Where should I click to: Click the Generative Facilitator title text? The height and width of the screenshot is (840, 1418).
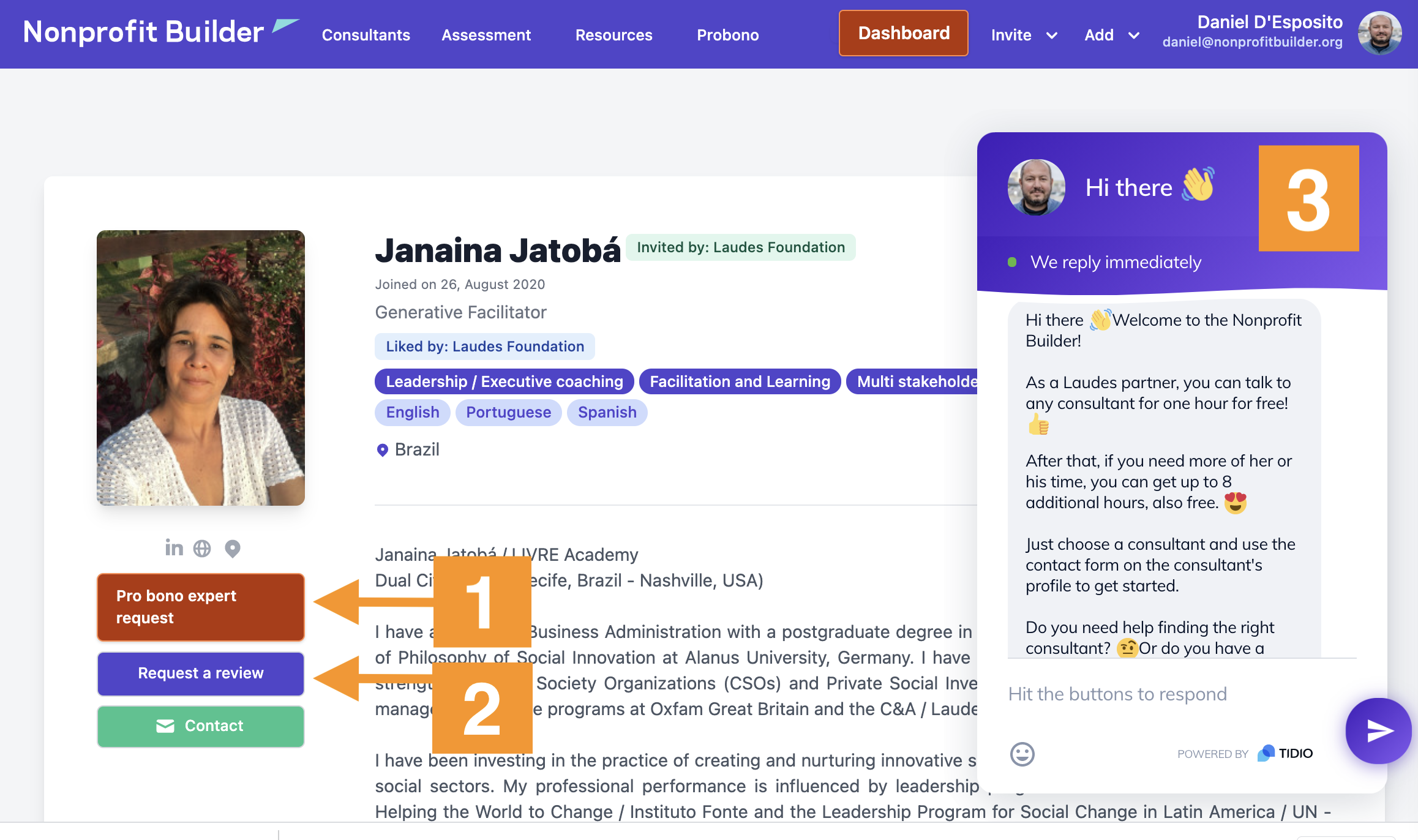(x=460, y=312)
